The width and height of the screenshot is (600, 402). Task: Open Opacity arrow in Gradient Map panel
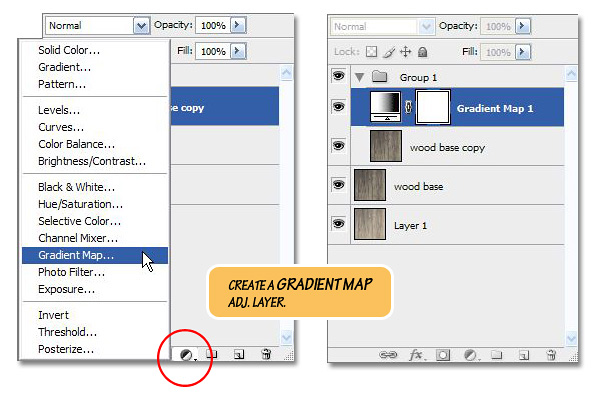pyautogui.click(x=522, y=26)
